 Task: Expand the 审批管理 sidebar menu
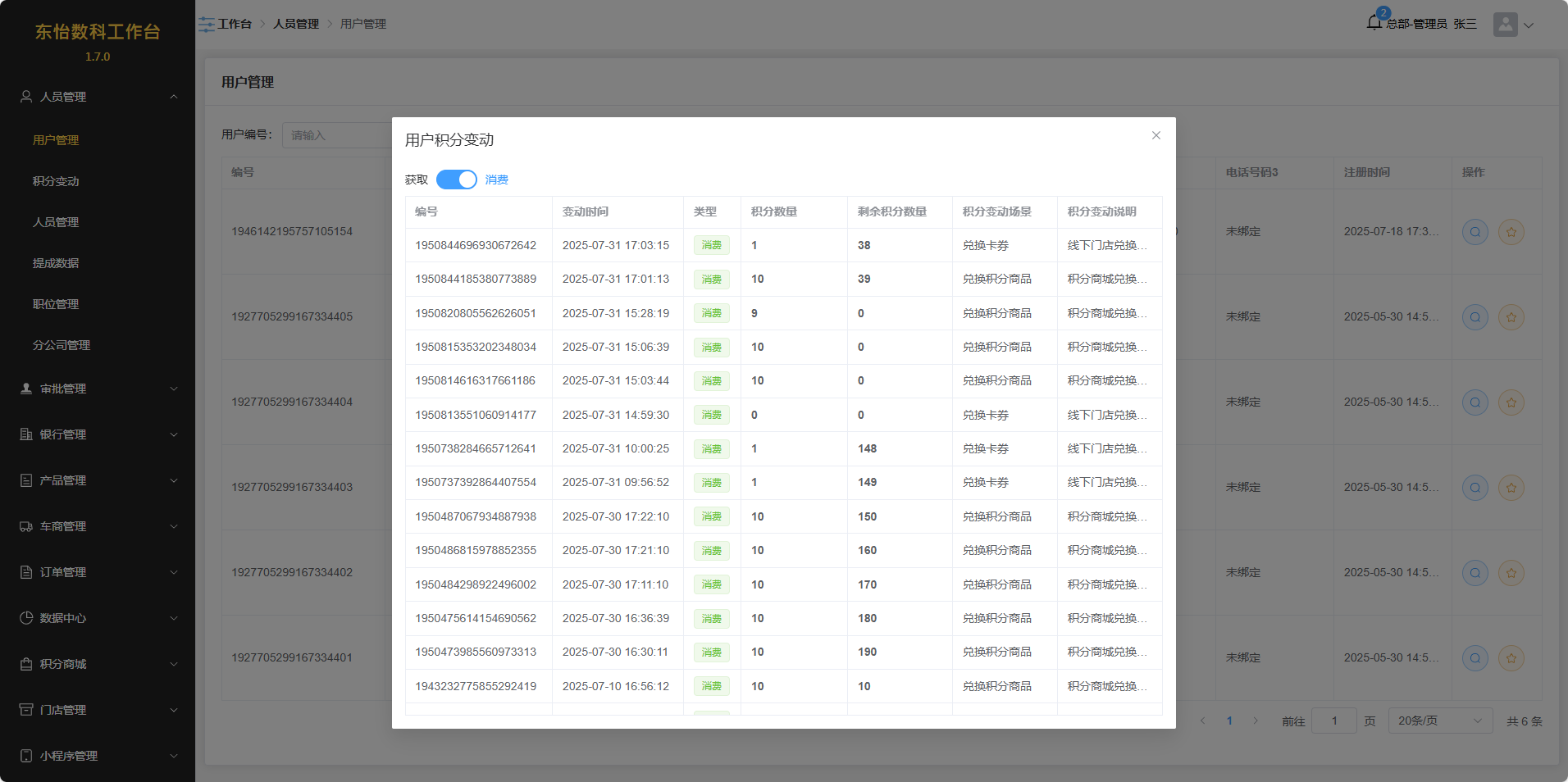[98, 389]
